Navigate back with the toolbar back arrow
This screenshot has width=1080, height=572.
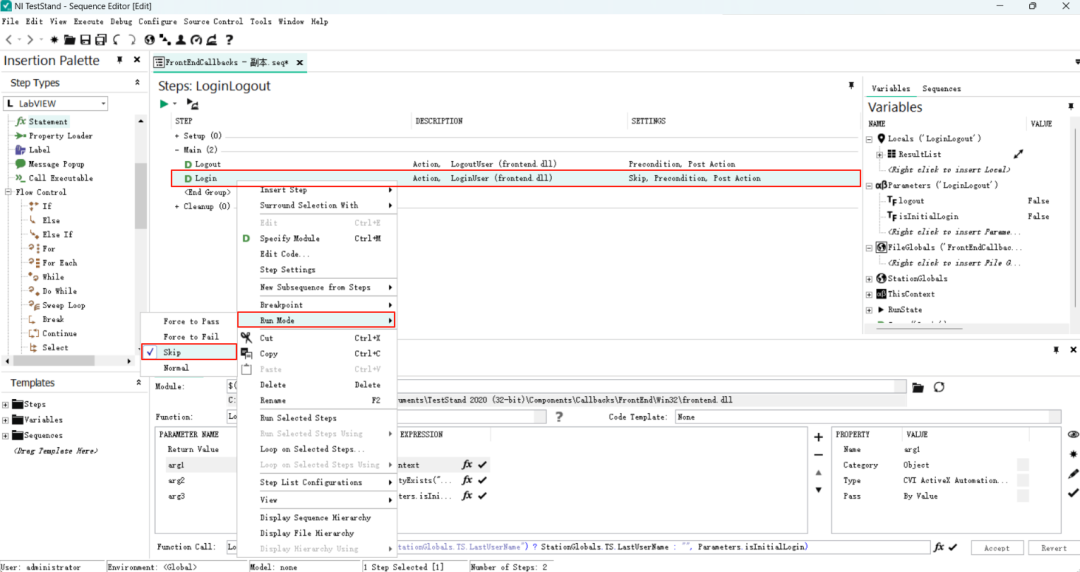(10, 40)
